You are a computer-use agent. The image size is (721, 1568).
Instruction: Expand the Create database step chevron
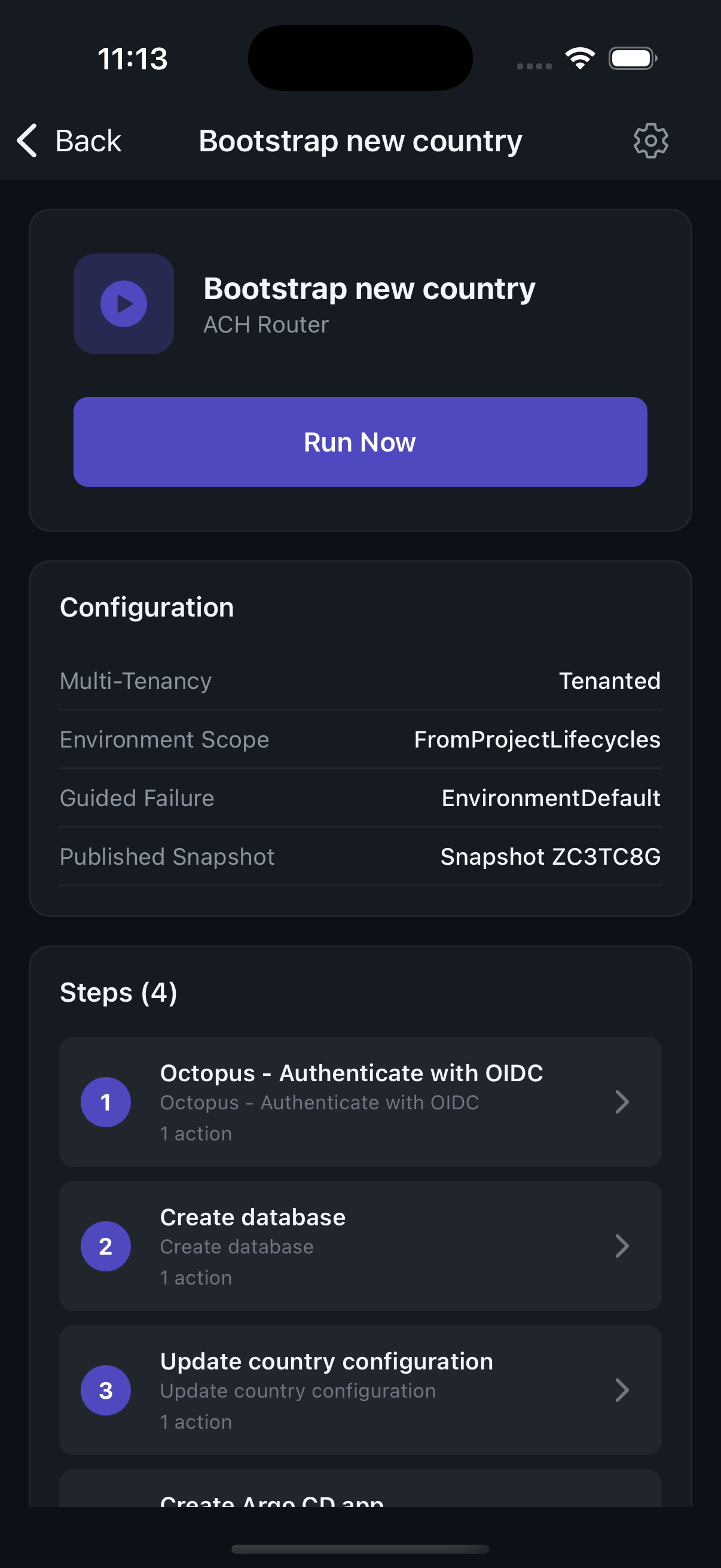pos(621,1246)
